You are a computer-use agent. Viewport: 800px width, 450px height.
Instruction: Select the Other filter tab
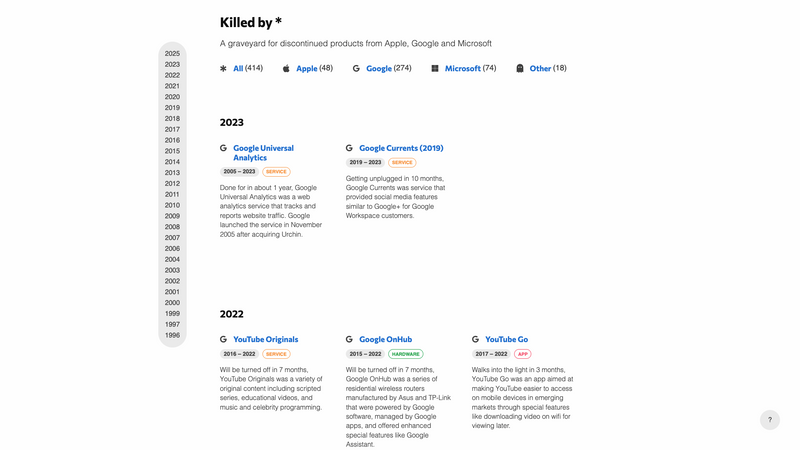(540, 69)
